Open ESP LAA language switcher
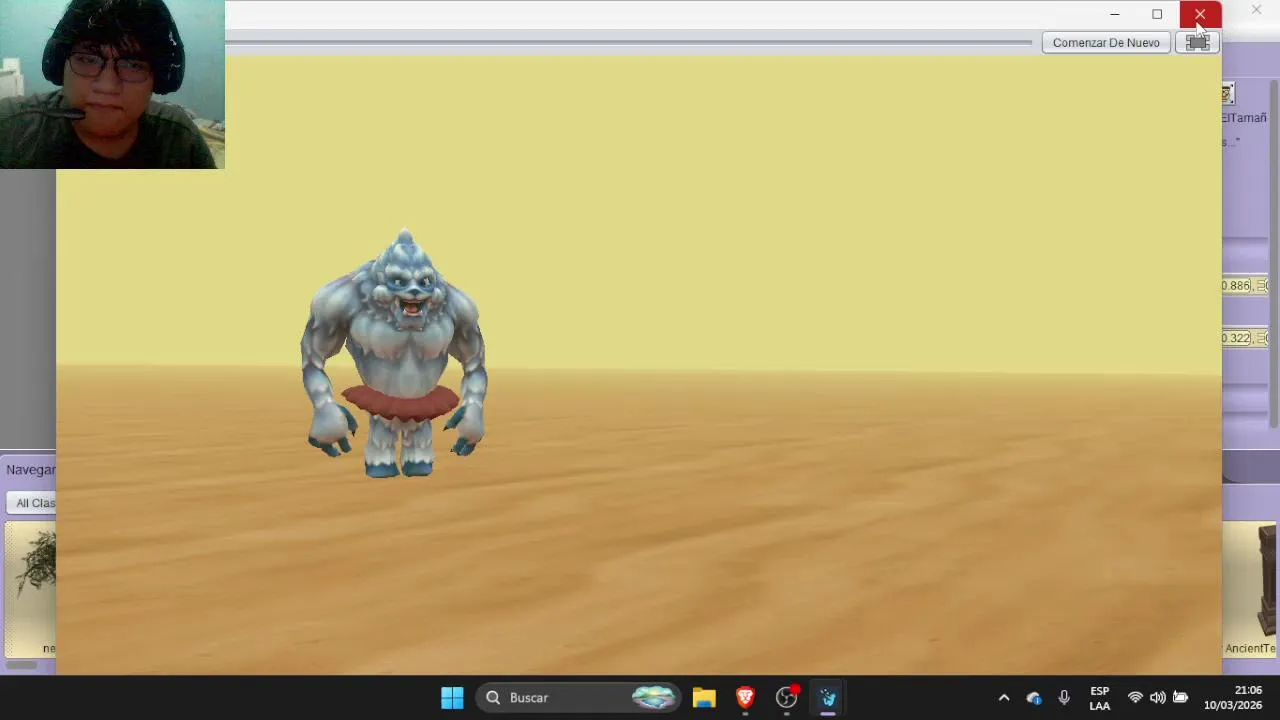Viewport: 1280px width, 720px height. (x=1099, y=698)
